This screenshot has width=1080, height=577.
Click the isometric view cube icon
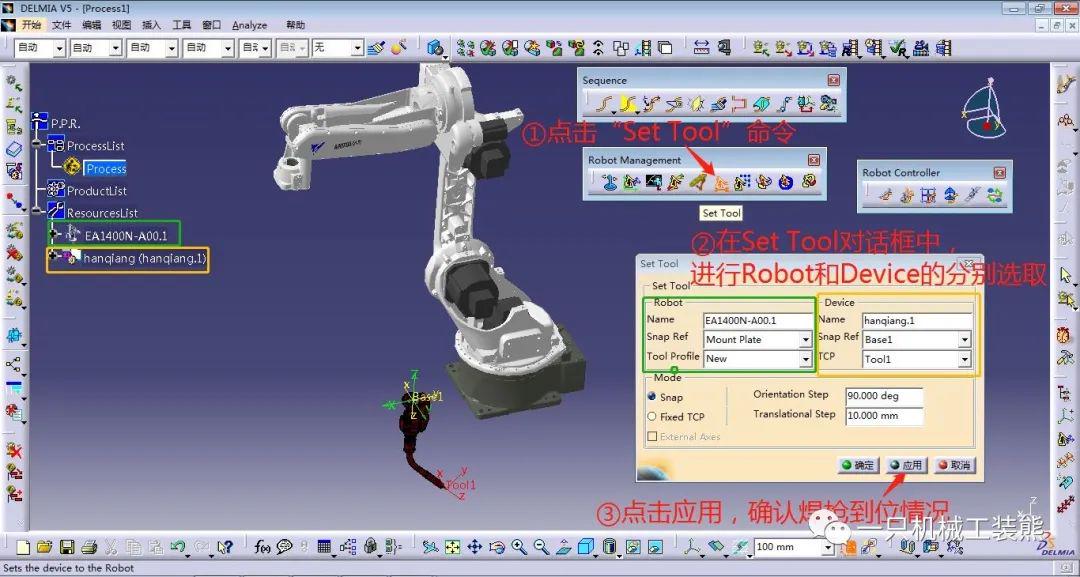click(x=585, y=547)
